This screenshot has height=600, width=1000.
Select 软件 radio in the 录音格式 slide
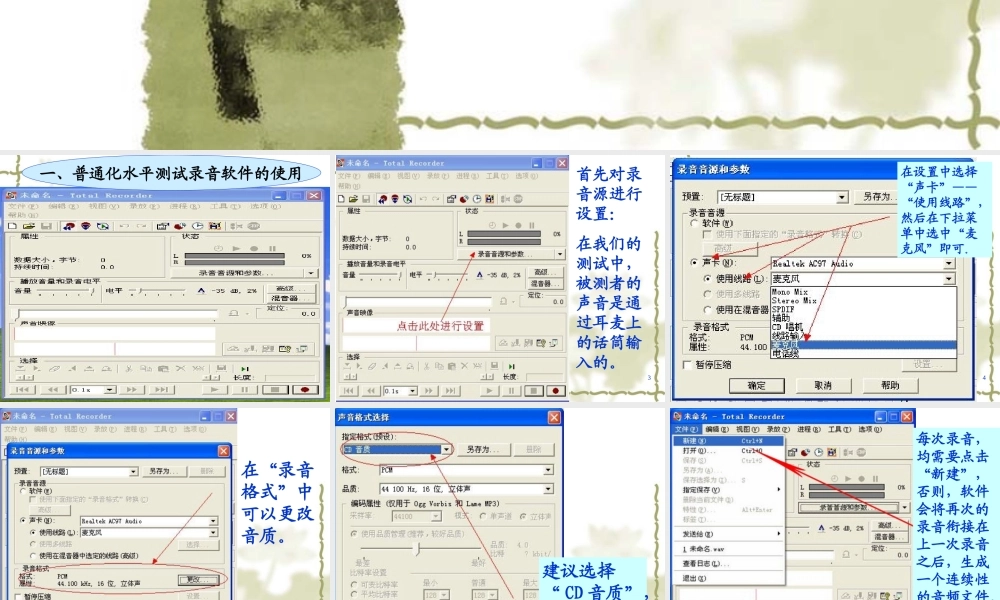(x=24, y=491)
